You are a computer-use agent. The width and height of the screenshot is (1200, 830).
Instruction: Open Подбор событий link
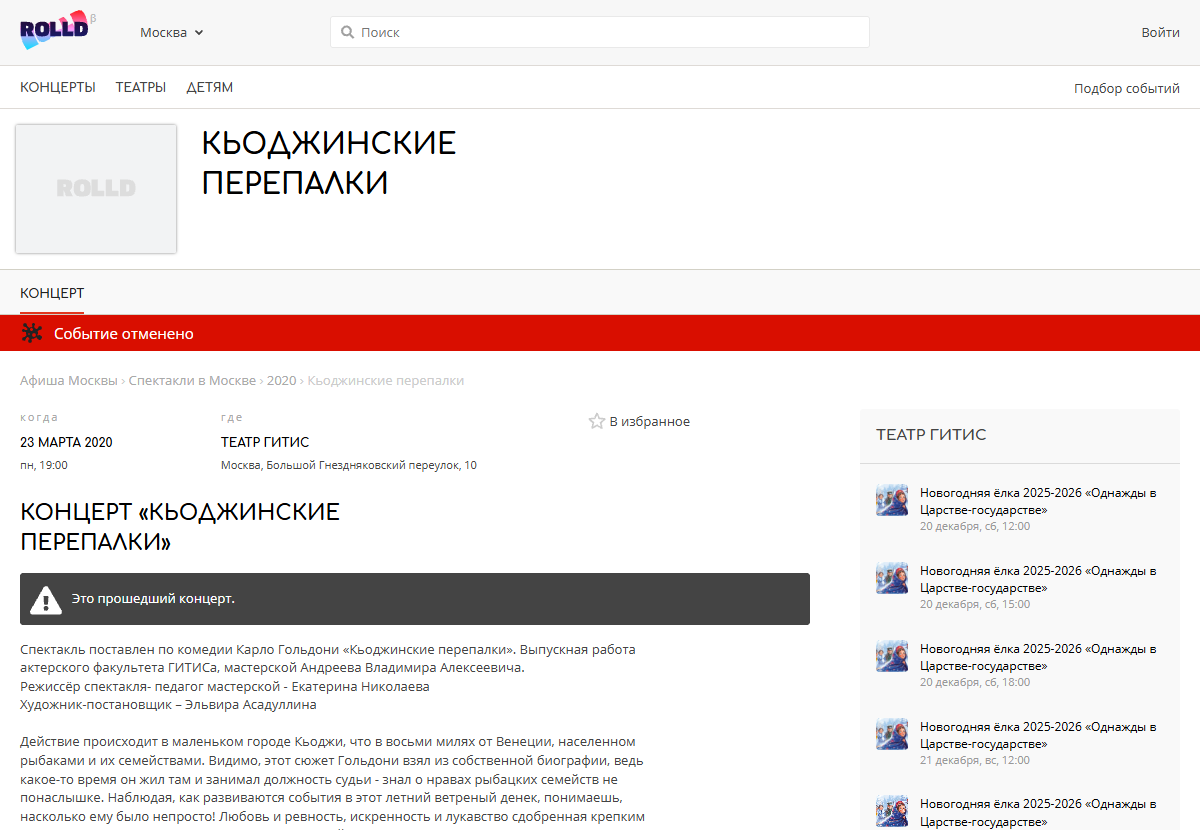click(1126, 88)
